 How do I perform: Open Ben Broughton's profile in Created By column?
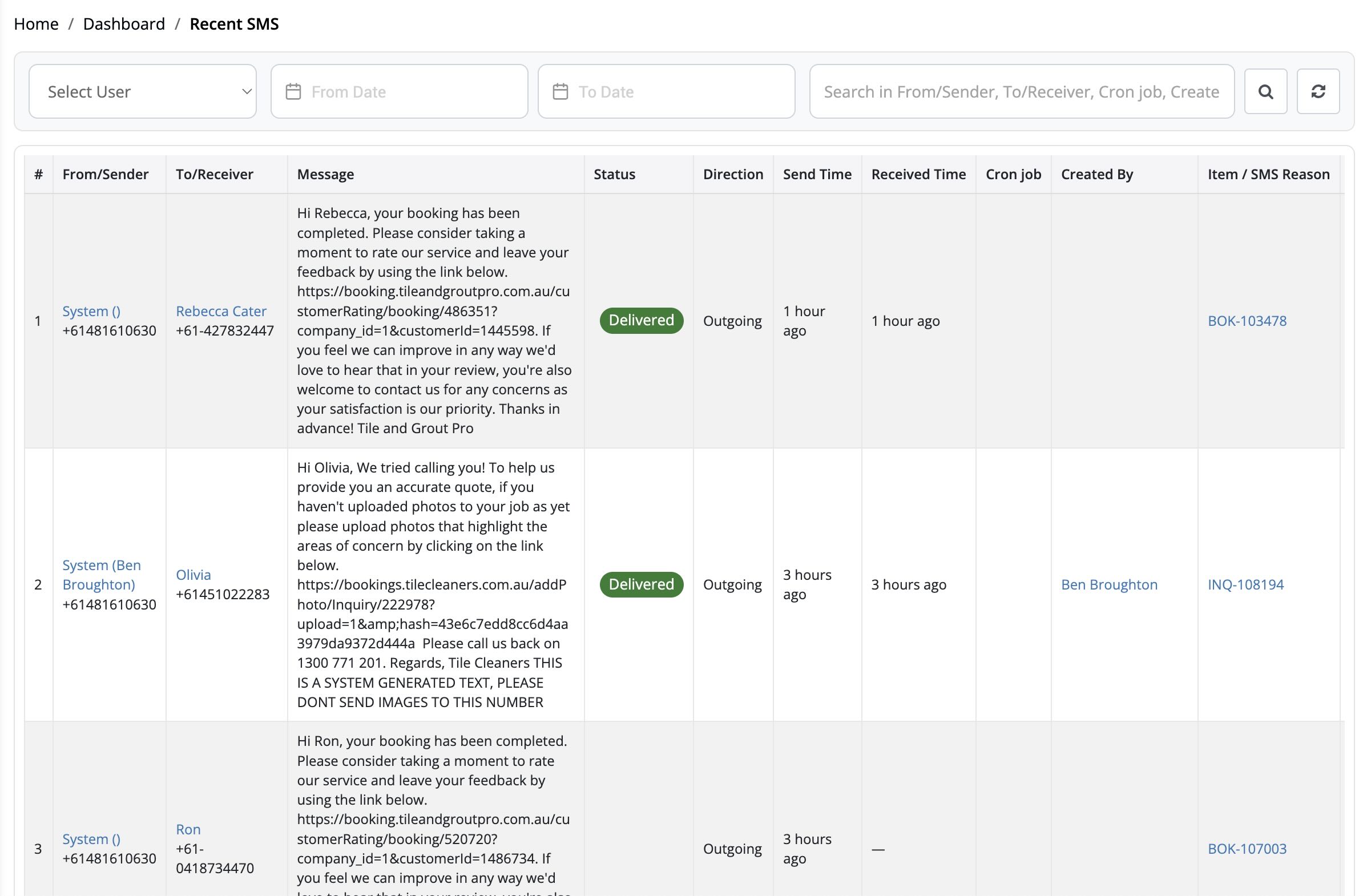click(x=1109, y=584)
